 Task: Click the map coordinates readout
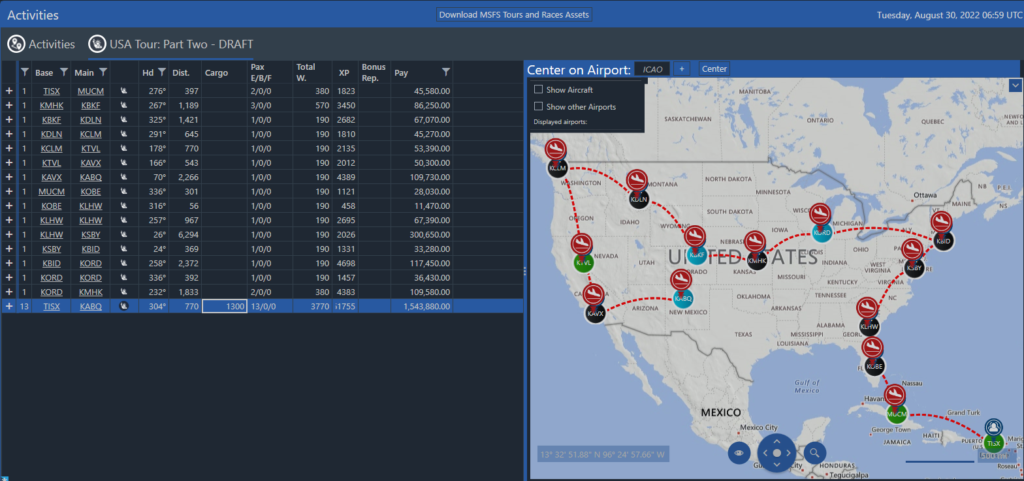click(603, 454)
